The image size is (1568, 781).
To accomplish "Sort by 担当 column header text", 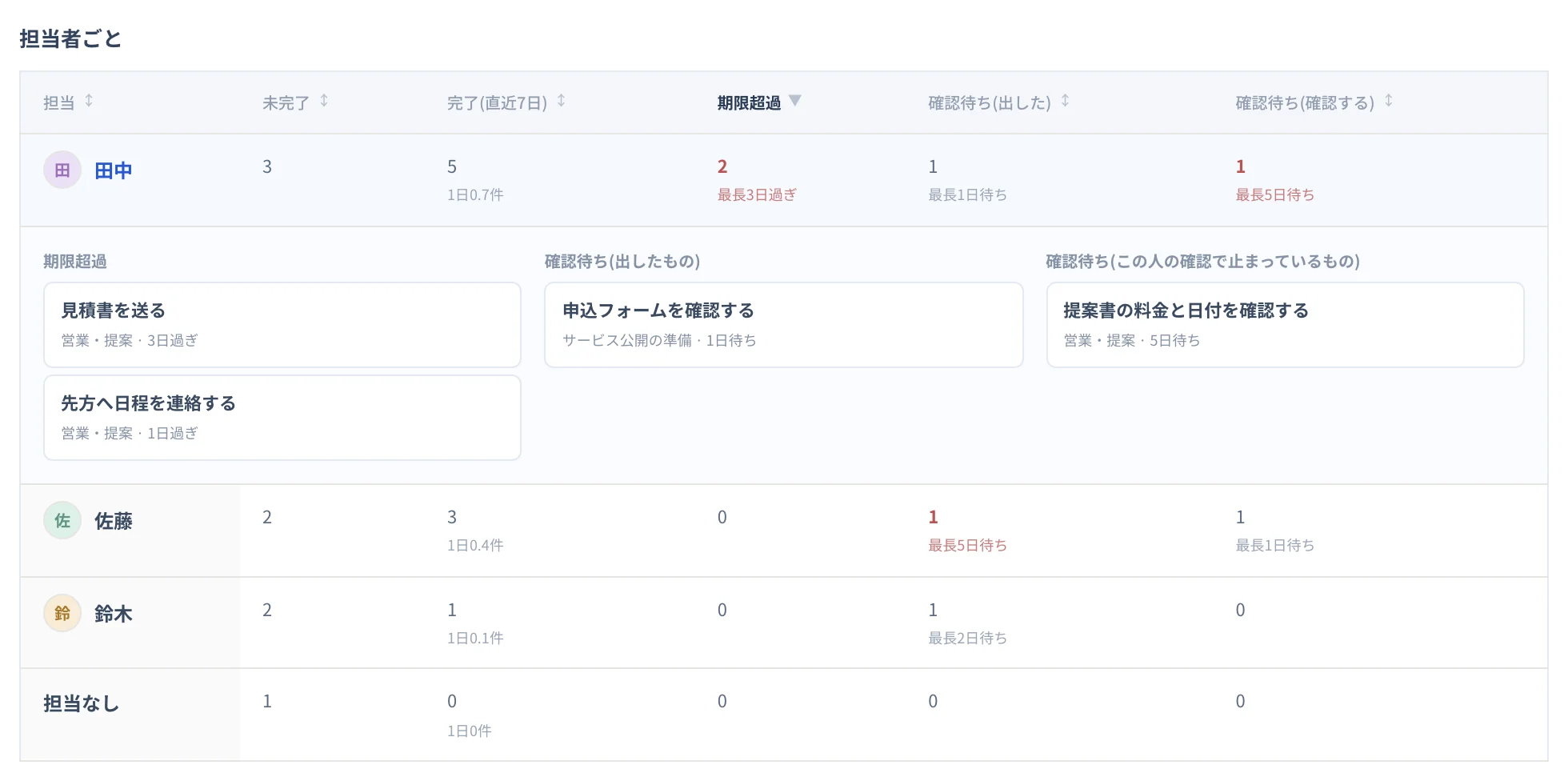I will (58, 102).
